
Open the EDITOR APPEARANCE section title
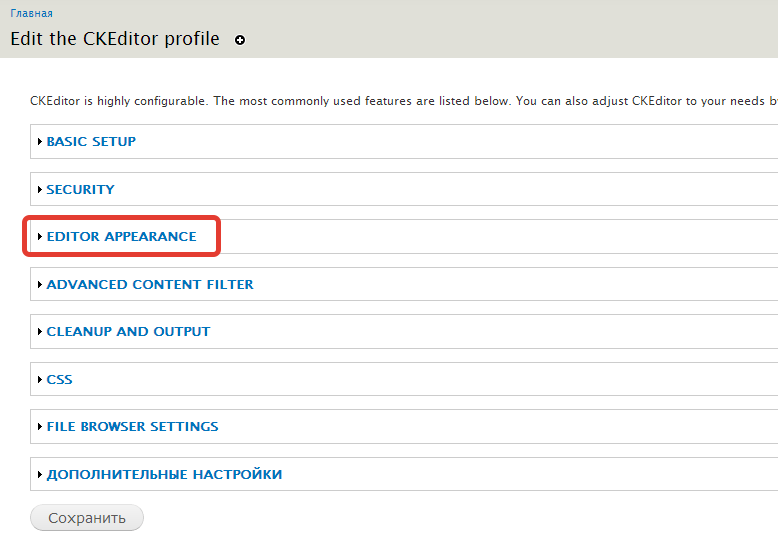pyautogui.click(x=121, y=237)
